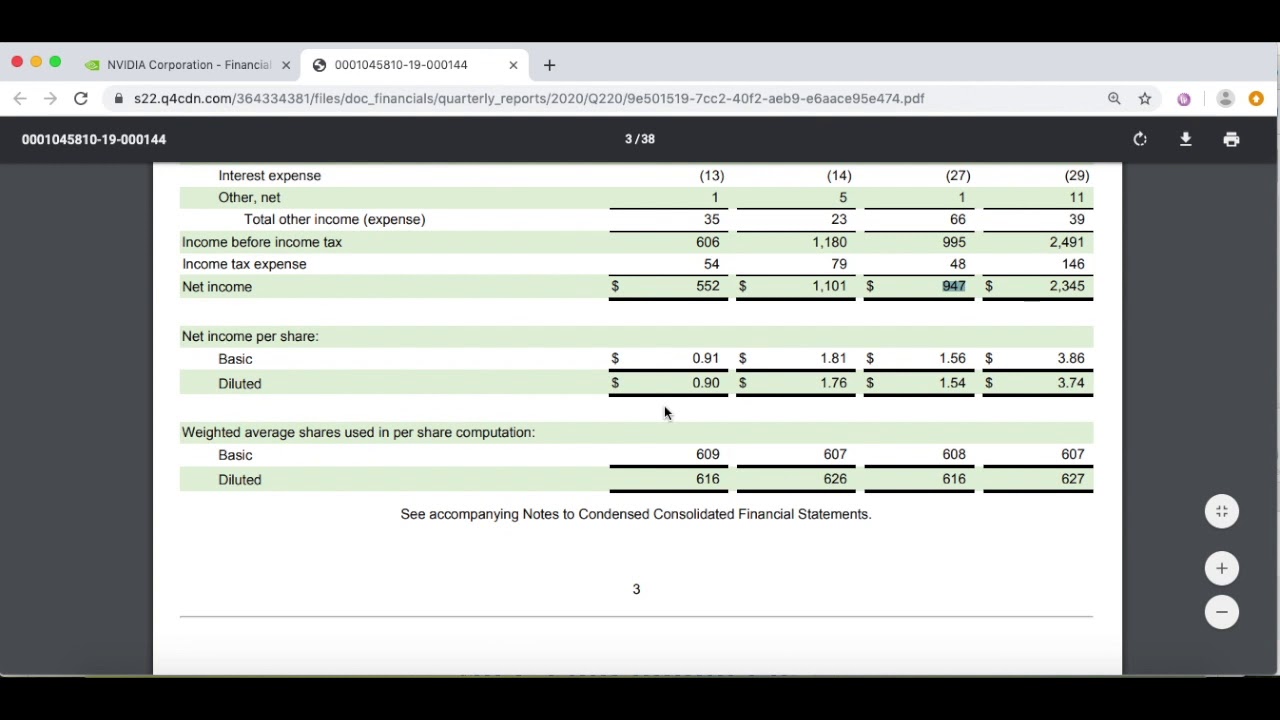Click 'Total other income (expense)' label

[x=335, y=220]
